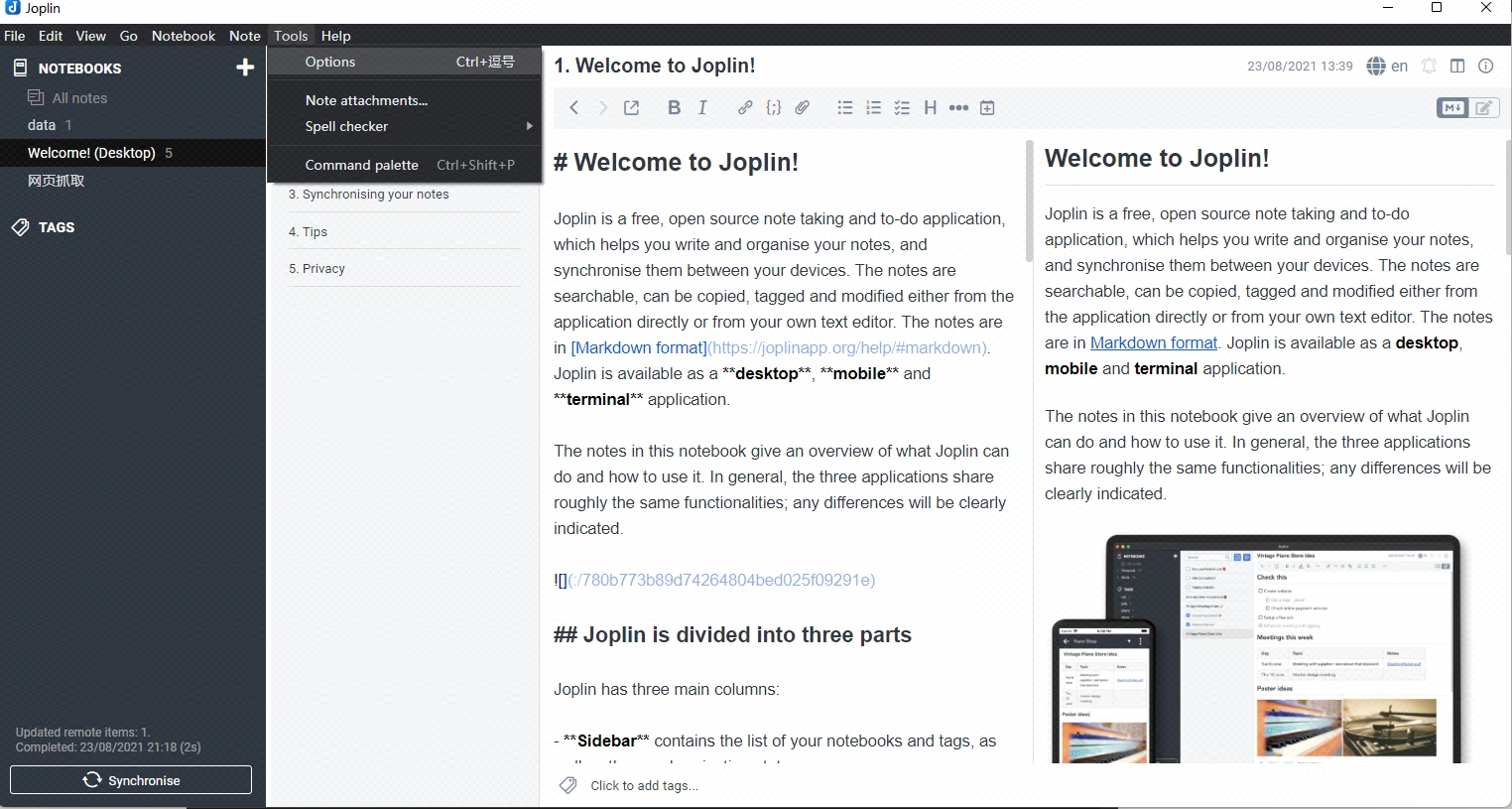Click the Notebooks header icon
Screen dimensions: 1512x809
pyautogui.click(x=20, y=67)
